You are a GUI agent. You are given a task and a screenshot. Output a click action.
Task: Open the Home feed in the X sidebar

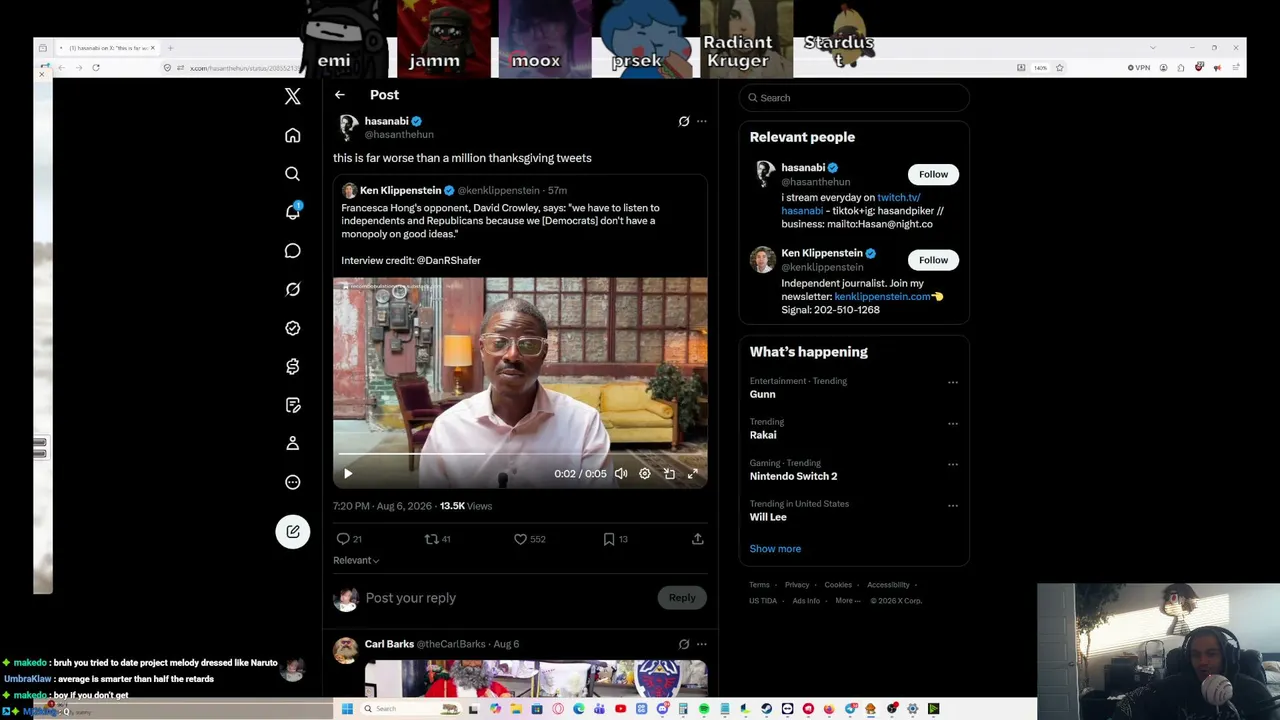[292, 135]
